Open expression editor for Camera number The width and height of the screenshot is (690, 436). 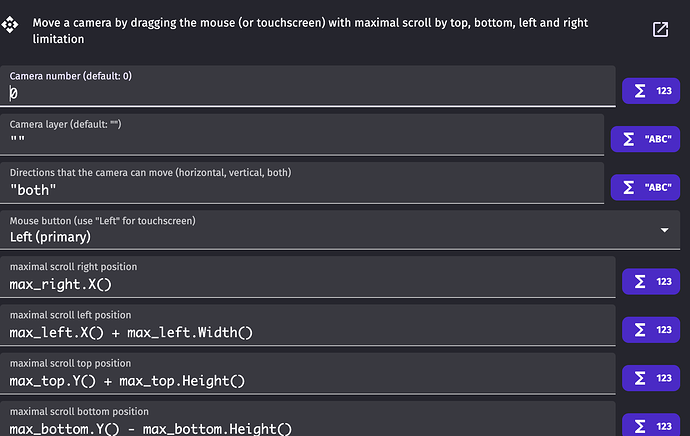coord(650,91)
